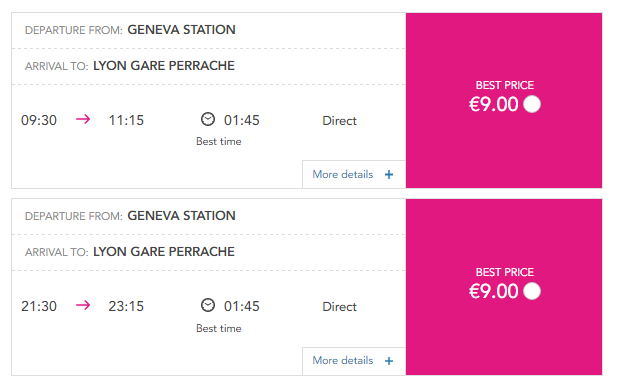Click the €9.00 price on the first journey
The width and height of the screenshot is (633, 388).
[x=493, y=104]
